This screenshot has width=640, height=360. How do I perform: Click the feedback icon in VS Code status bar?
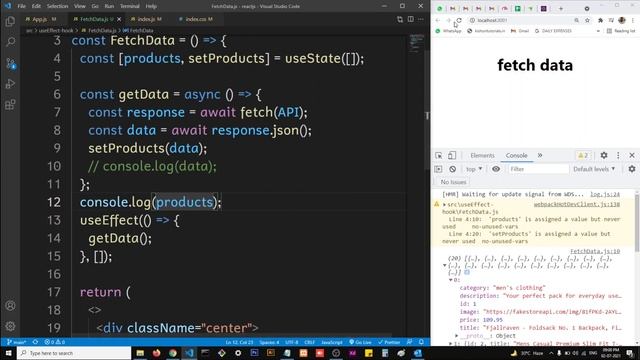(x=409, y=342)
